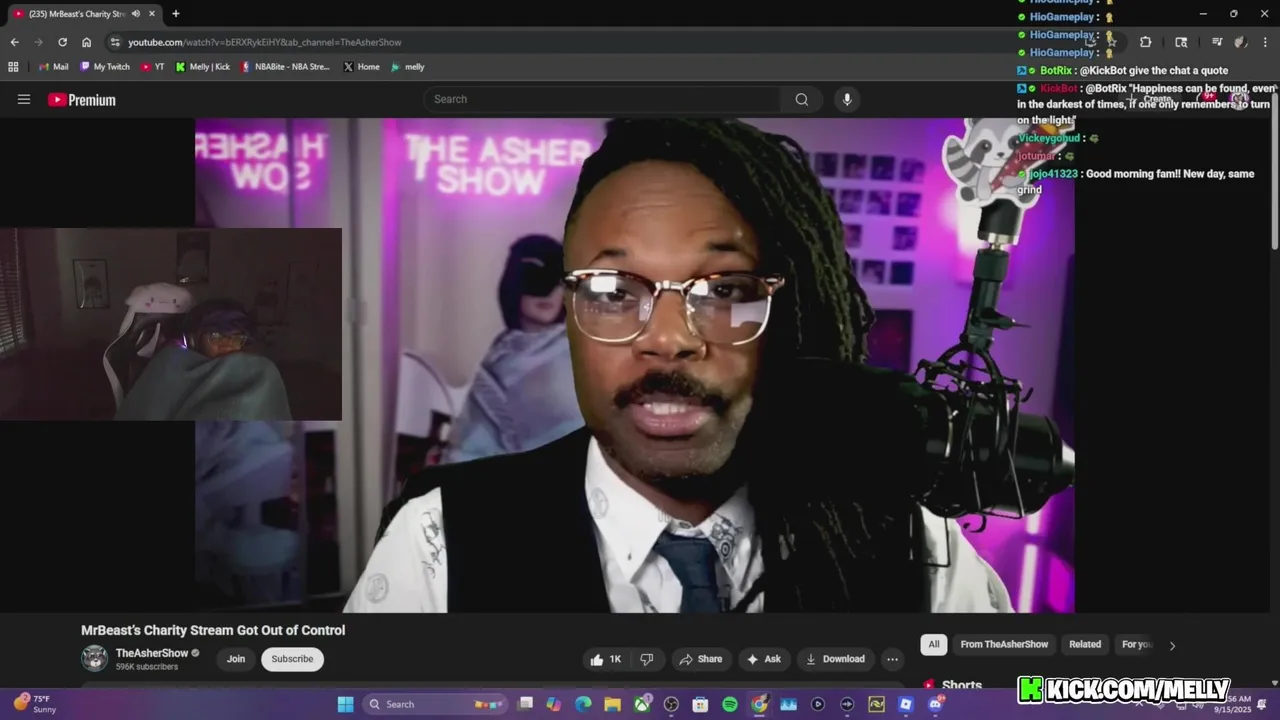
Task: Join TheAsherShow channel membership
Action: pos(236,659)
